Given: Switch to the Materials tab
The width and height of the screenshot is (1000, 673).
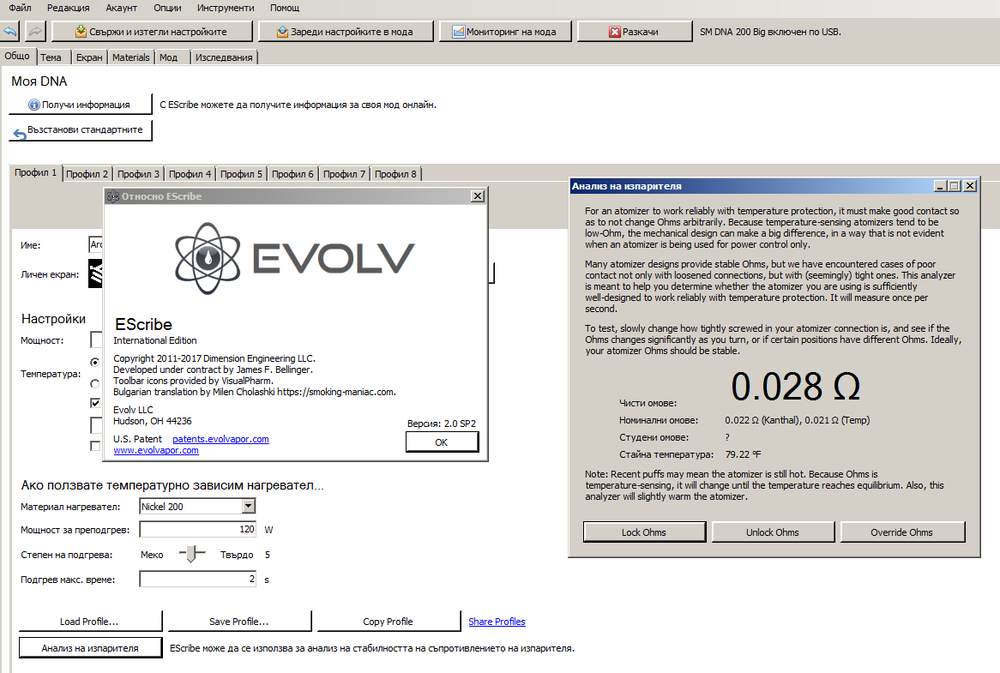Looking at the screenshot, I should [131, 57].
